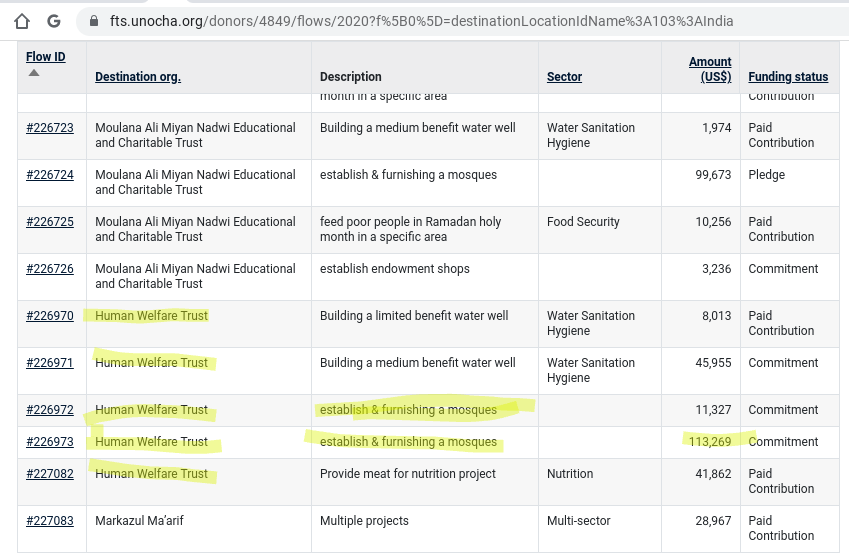Click the 3,236 amount value

(x=716, y=269)
